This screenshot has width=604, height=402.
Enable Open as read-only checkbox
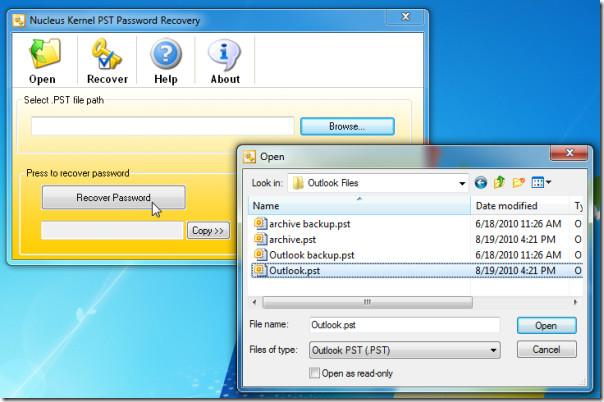(314, 373)
